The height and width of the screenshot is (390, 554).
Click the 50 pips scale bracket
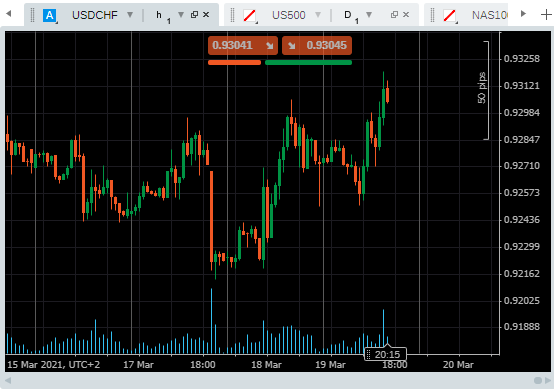coord(484,90)
